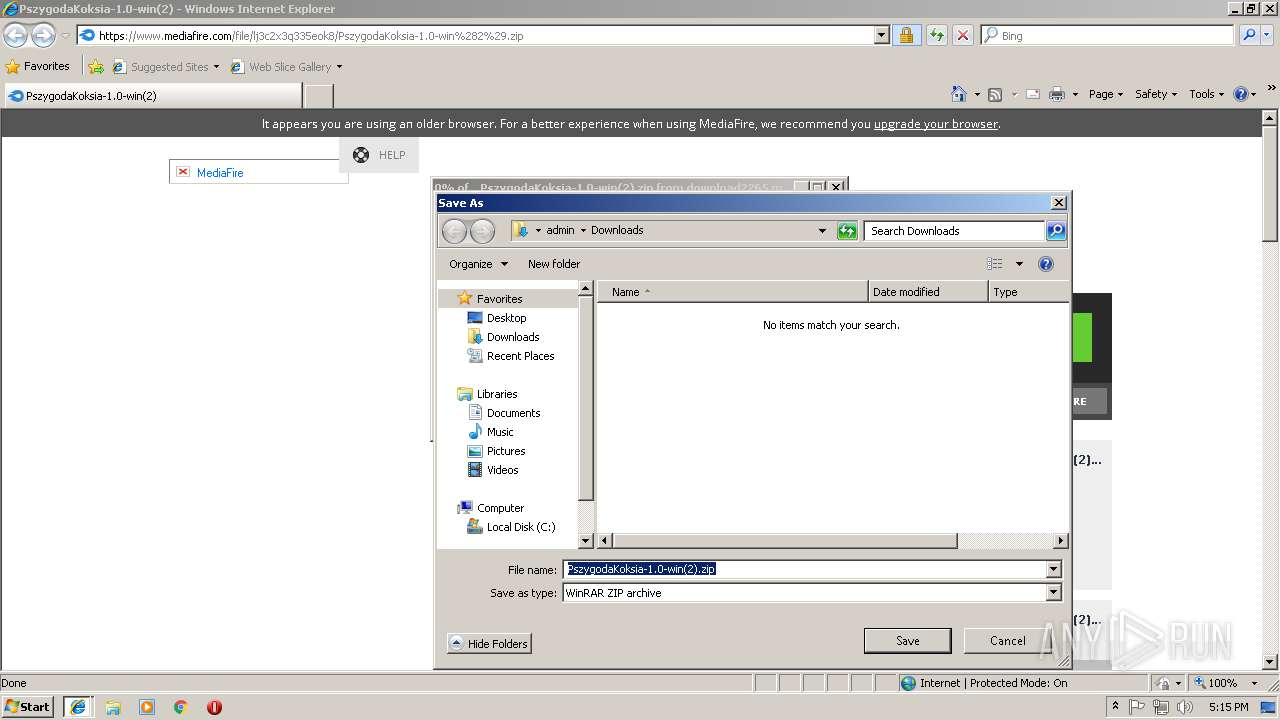Open the Bing search provider dropdown
Image resolution: width=1280 pixels, height=720 pixels.
(1268, 35)
